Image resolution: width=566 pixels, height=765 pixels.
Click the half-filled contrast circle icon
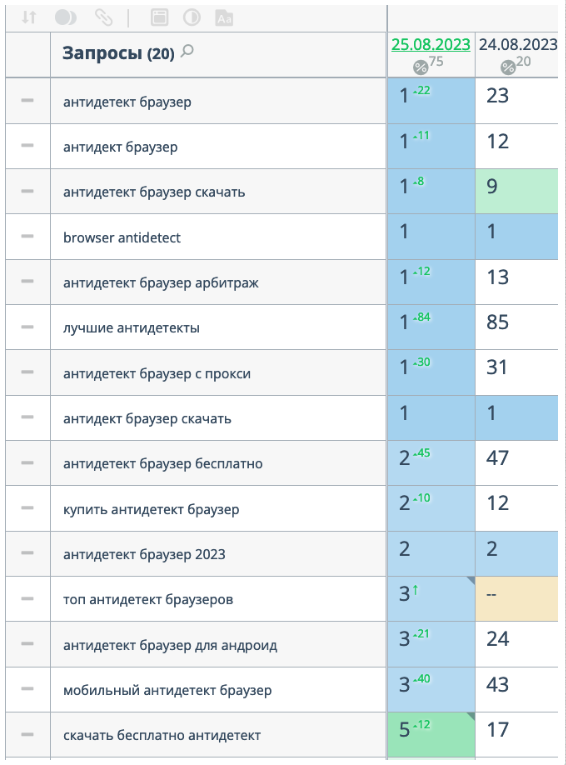pyautogui.click(x=192, y=18)
